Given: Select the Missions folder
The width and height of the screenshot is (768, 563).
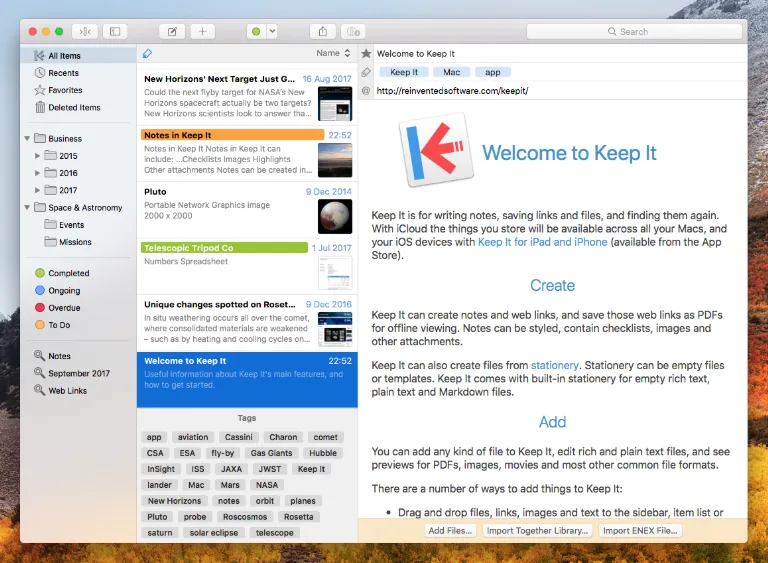Looking at the screenshot, I should point(75,242).
